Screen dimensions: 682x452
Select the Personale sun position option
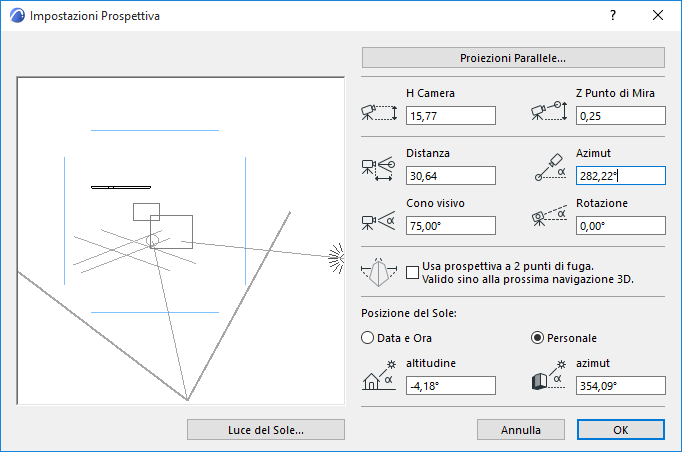538,338
